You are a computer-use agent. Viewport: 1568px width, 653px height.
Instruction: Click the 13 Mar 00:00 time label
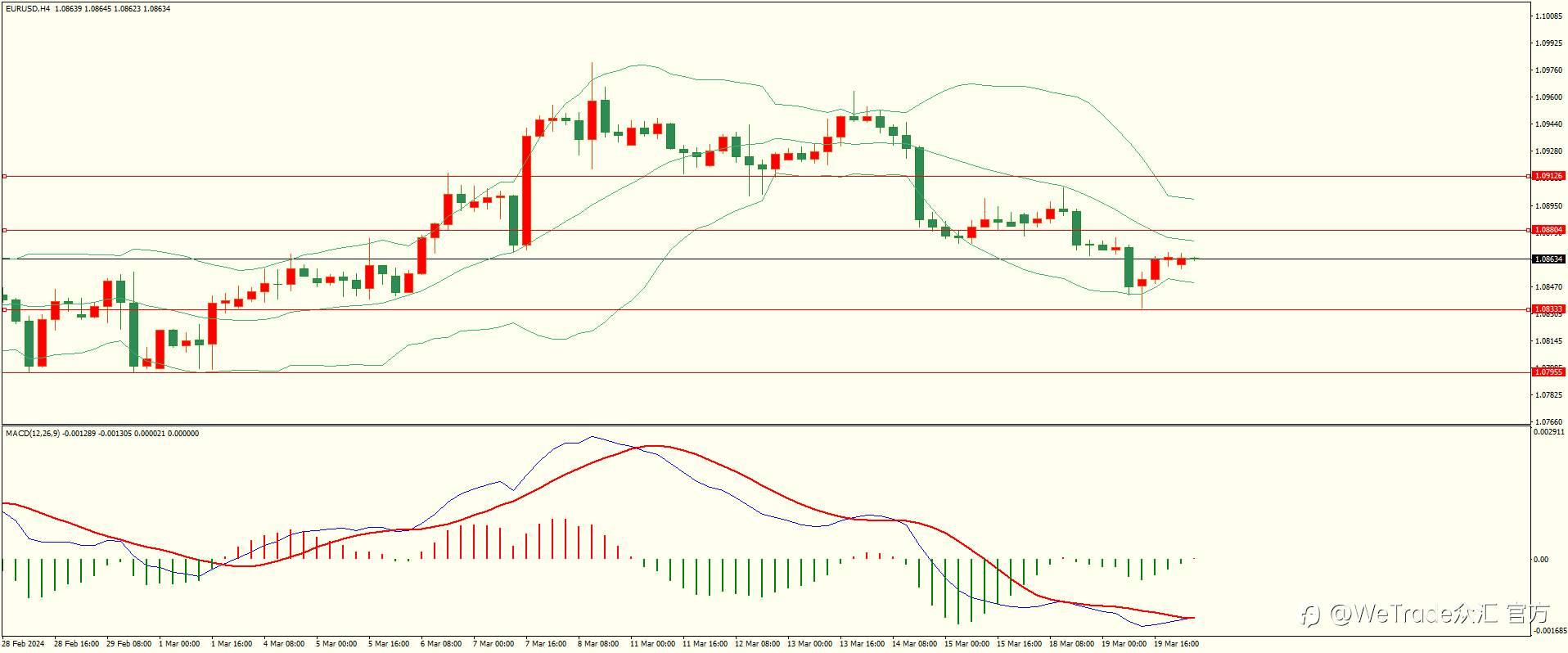click(809, 644)
